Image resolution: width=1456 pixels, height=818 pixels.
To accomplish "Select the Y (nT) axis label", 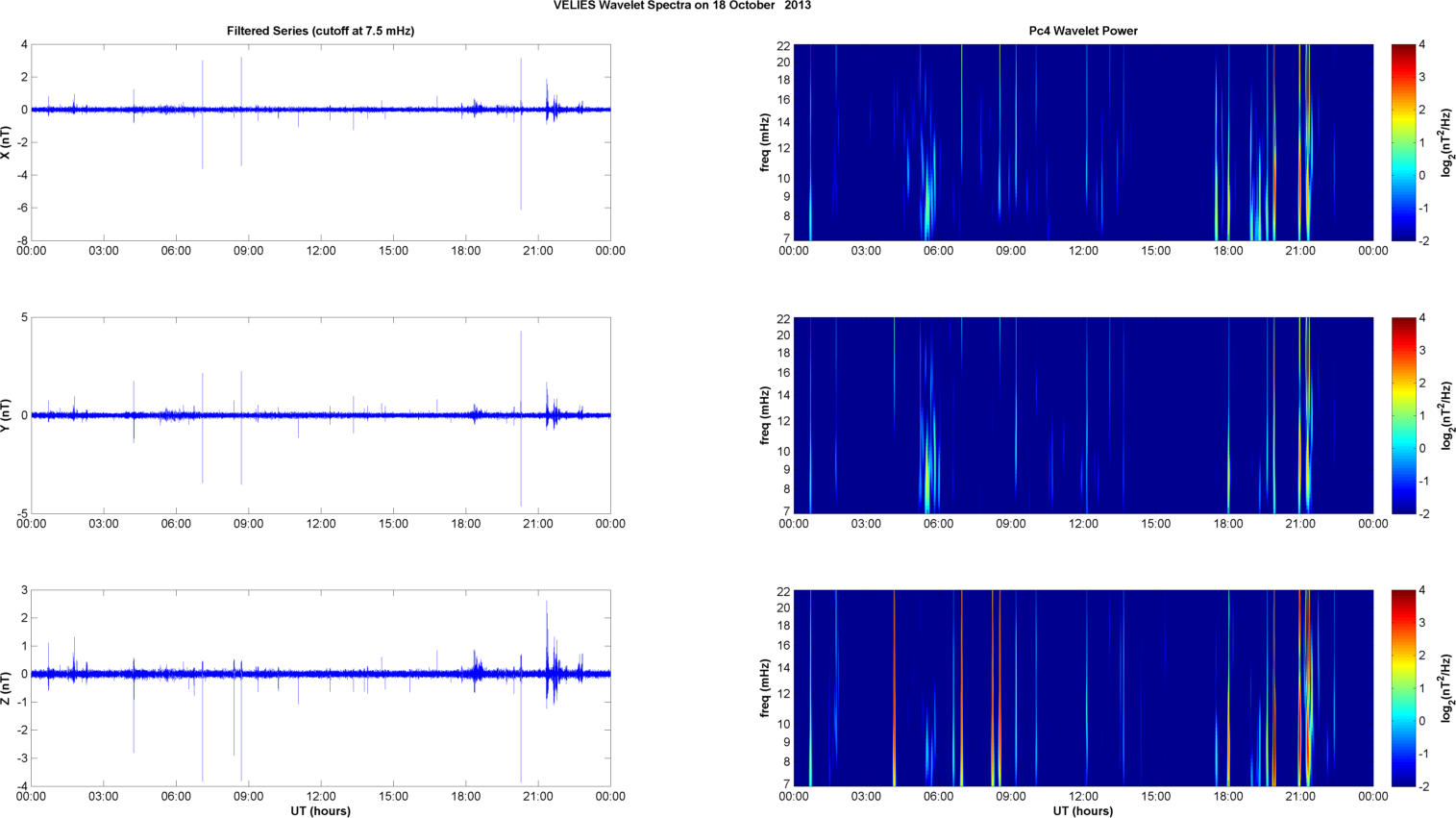I will pyautogui.click(x=7, y=415).
